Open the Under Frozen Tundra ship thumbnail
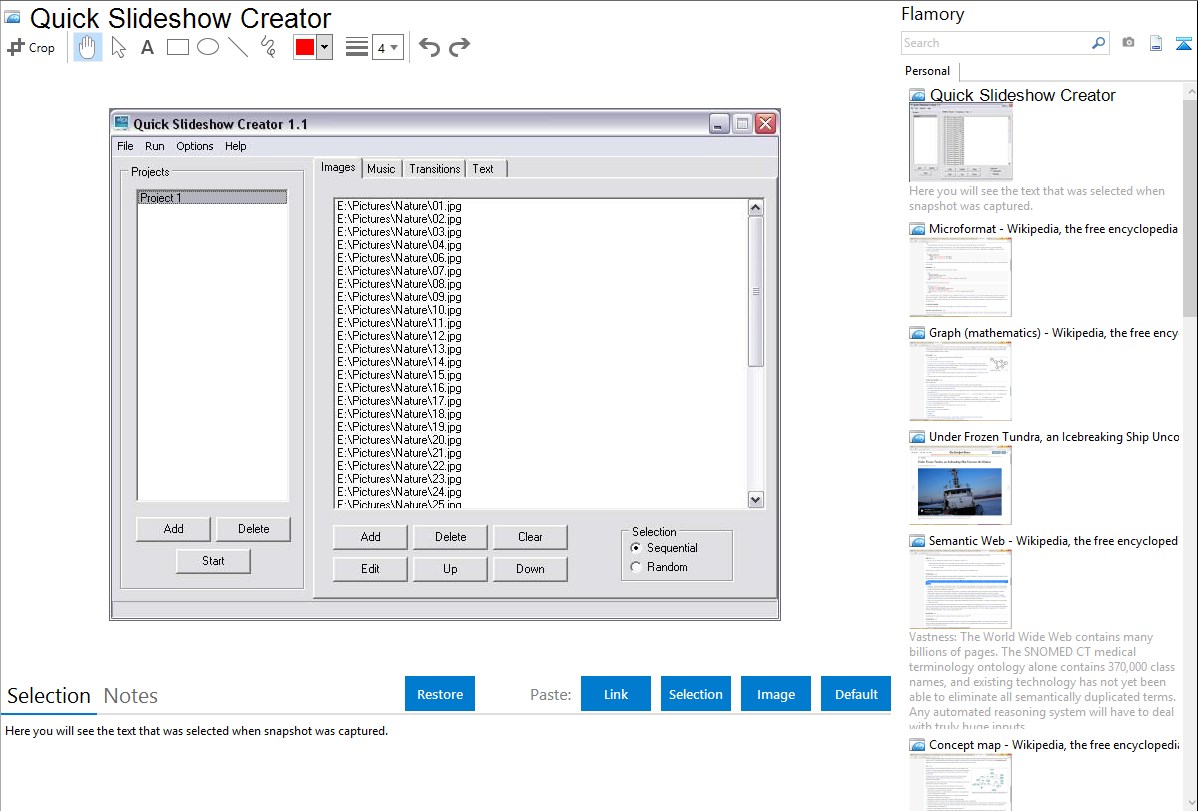The width and height of the screenshot is (1198, 811). [x=960, y=486]
